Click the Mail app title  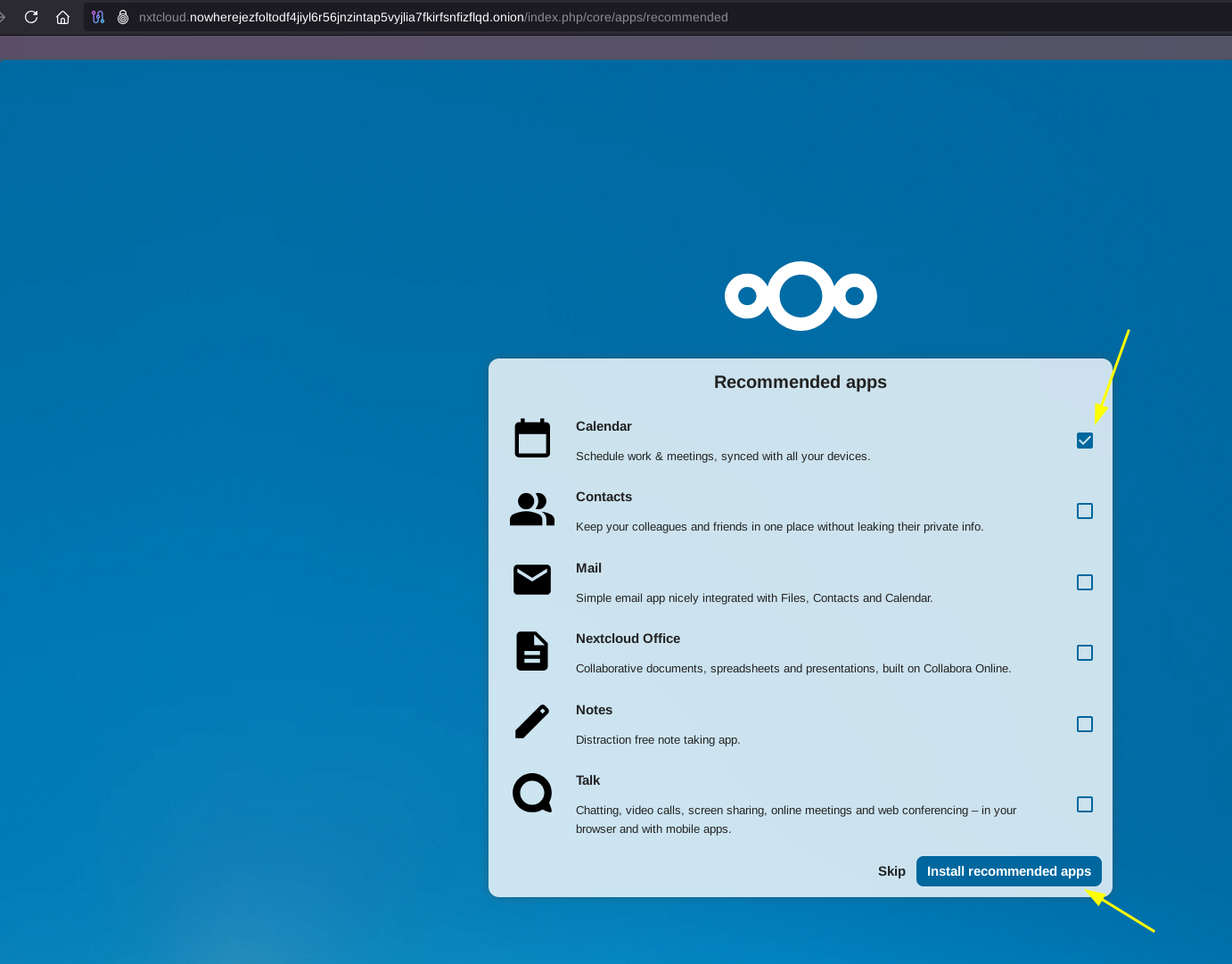pyautogui.click(x=588, y=568)
